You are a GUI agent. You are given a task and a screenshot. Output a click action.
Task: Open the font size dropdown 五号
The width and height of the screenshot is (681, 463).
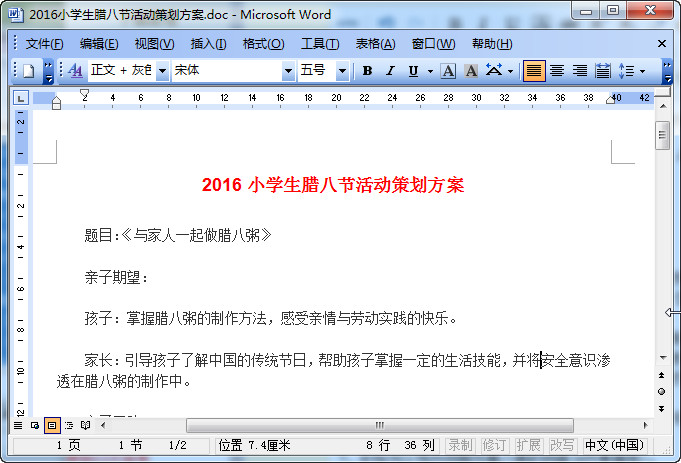point(342,70)
